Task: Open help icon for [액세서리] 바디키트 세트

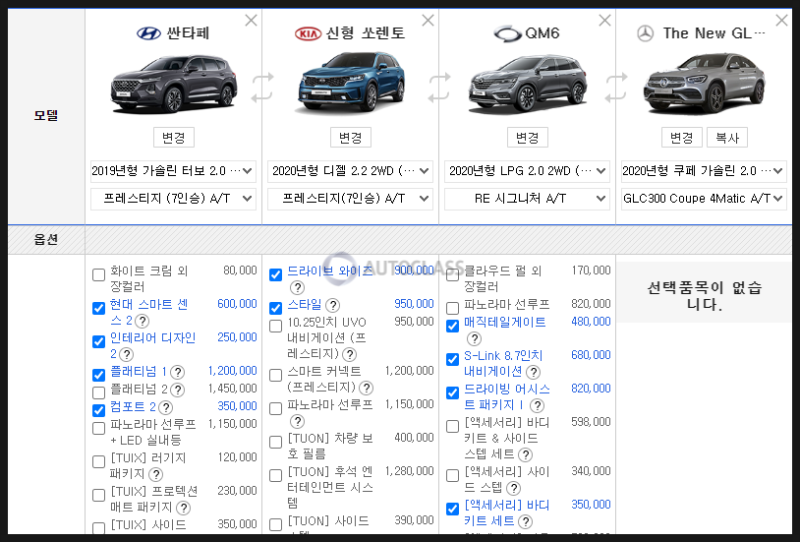Action: [x=525, y=522]
